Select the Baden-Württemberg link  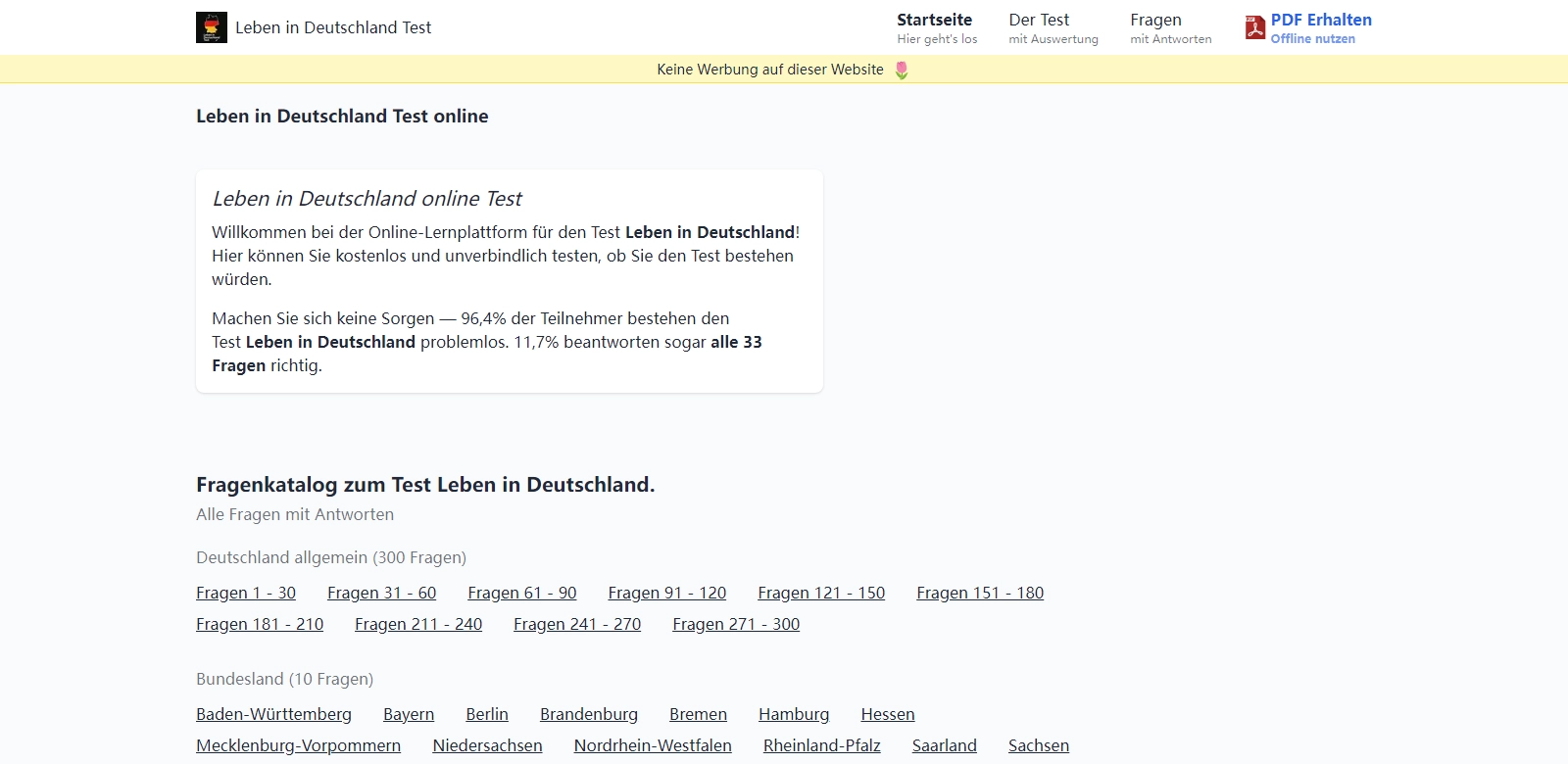tap(273, 714)
